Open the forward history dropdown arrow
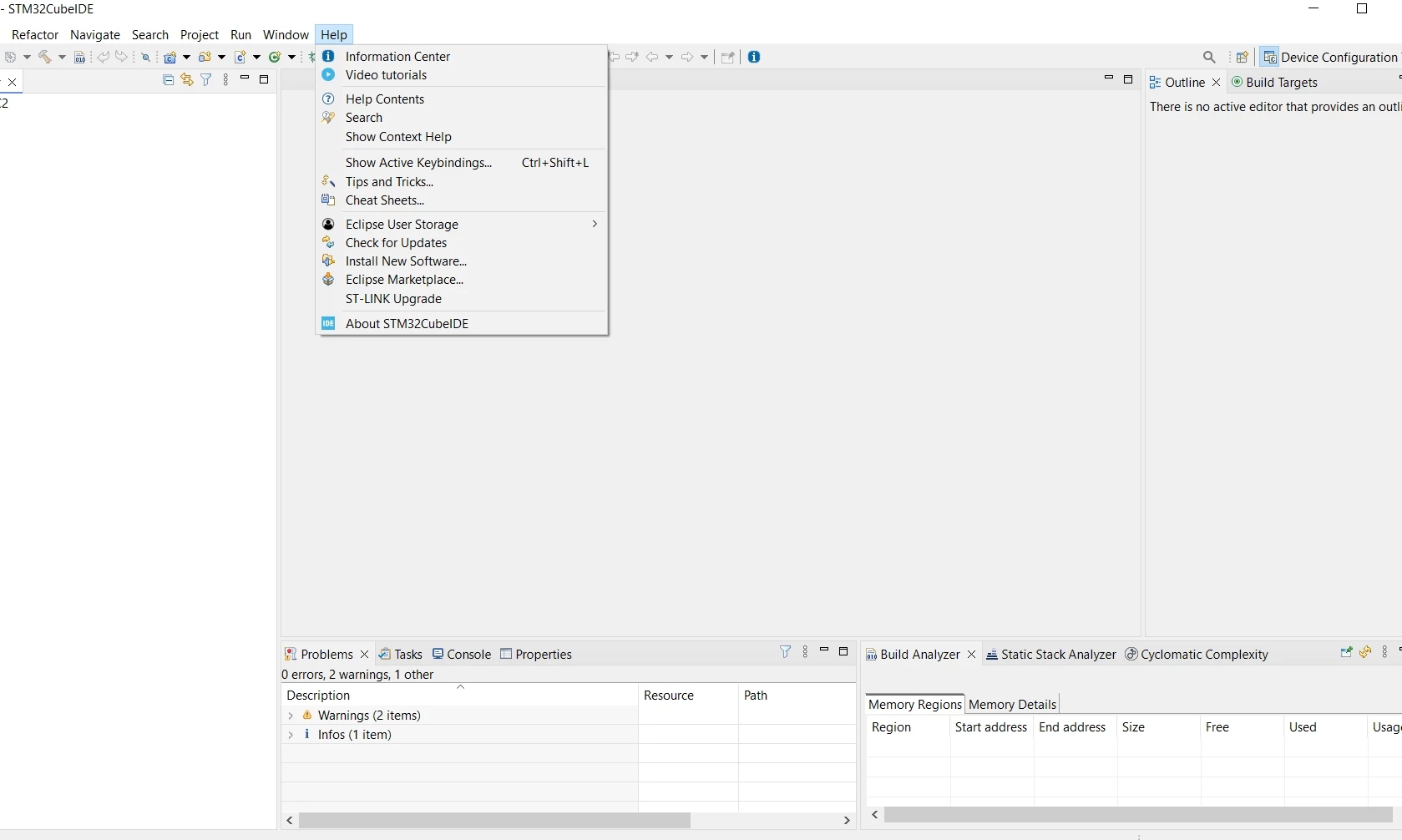This screenshot has width=1402, height=840. tap(704, 58)
